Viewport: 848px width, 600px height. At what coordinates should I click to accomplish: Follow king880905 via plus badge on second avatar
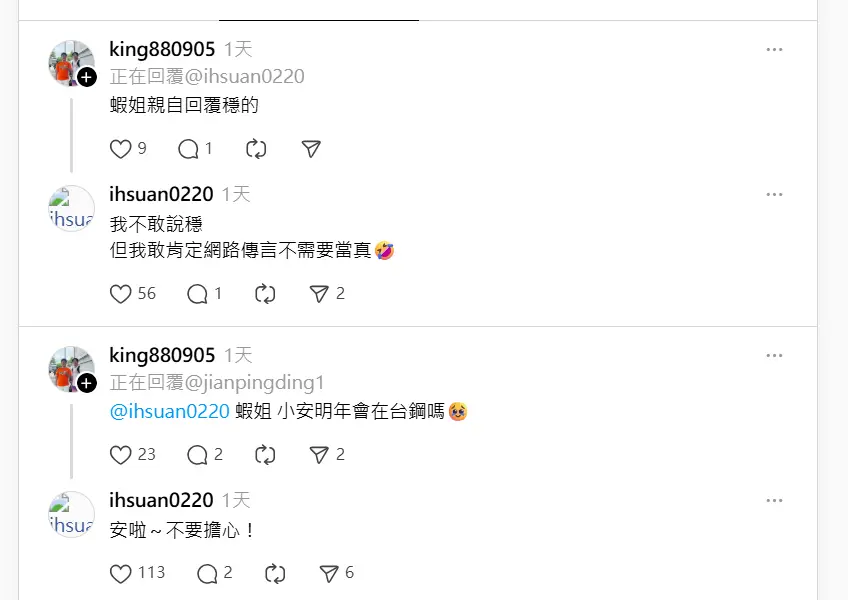point(87,383)
